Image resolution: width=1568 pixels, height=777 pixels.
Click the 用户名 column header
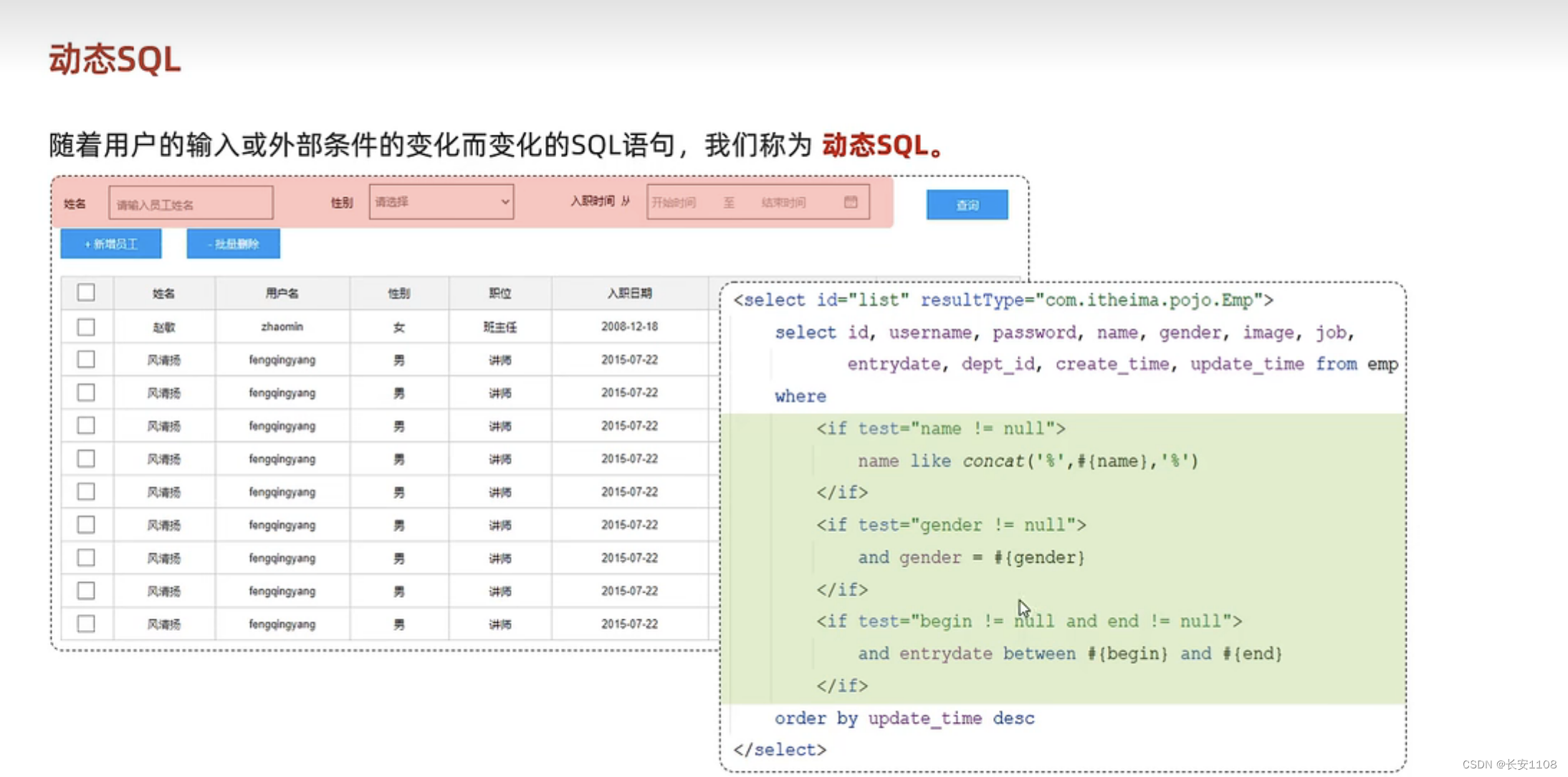pyautogui.click(x=282, y=293)
